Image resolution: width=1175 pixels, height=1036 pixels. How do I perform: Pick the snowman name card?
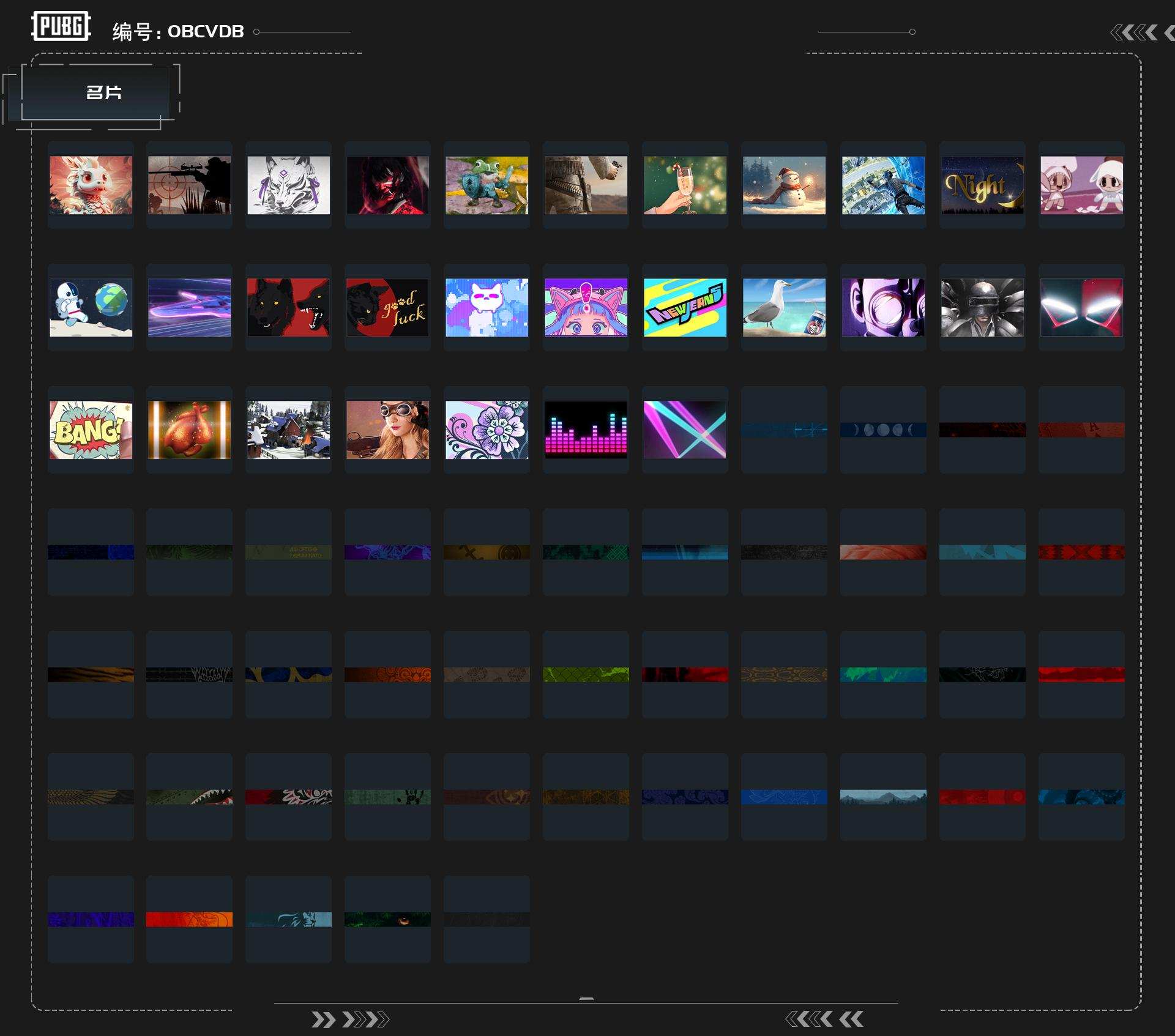pos(784,185)
